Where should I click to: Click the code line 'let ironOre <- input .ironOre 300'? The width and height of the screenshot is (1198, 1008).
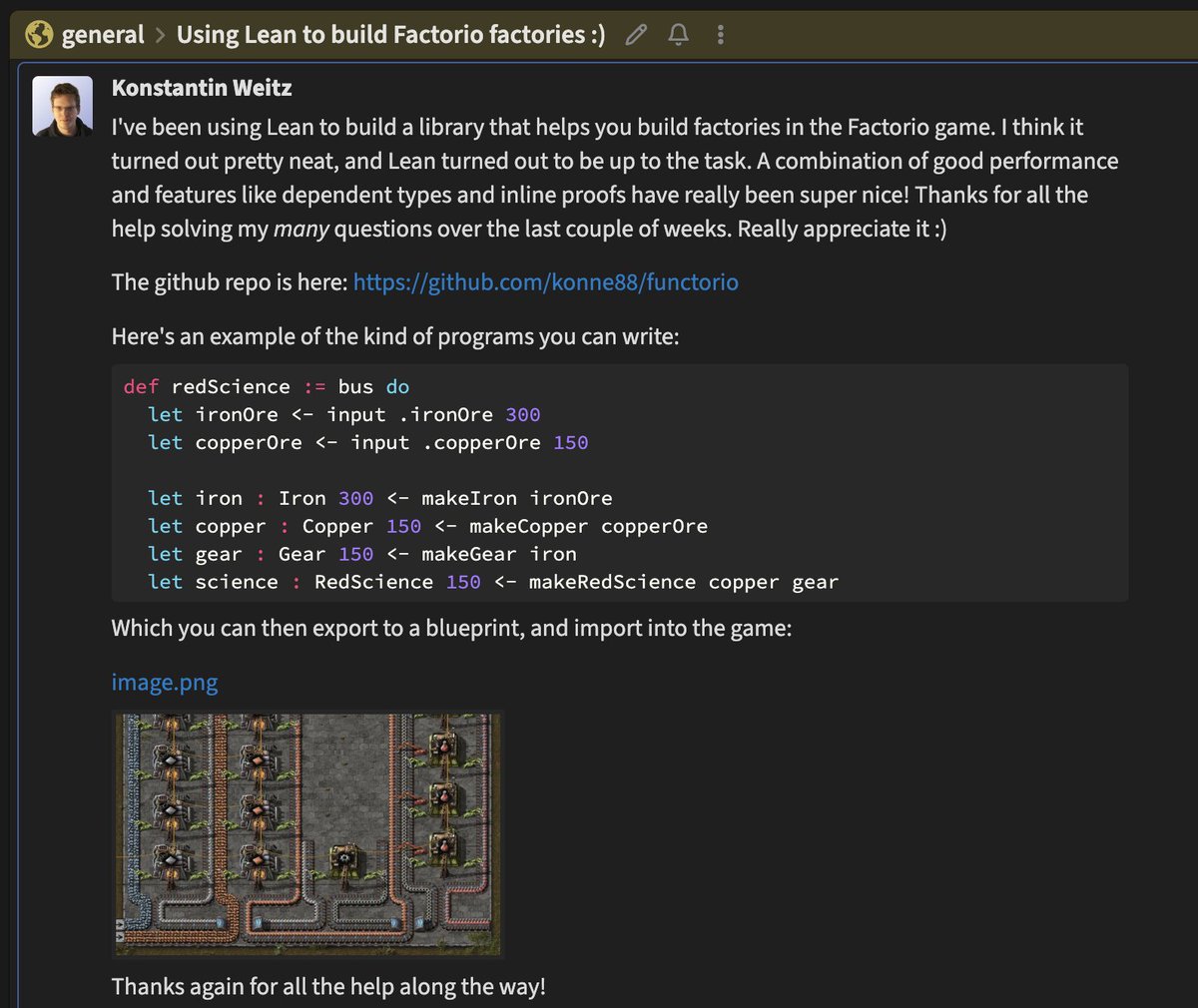(344, 414)
